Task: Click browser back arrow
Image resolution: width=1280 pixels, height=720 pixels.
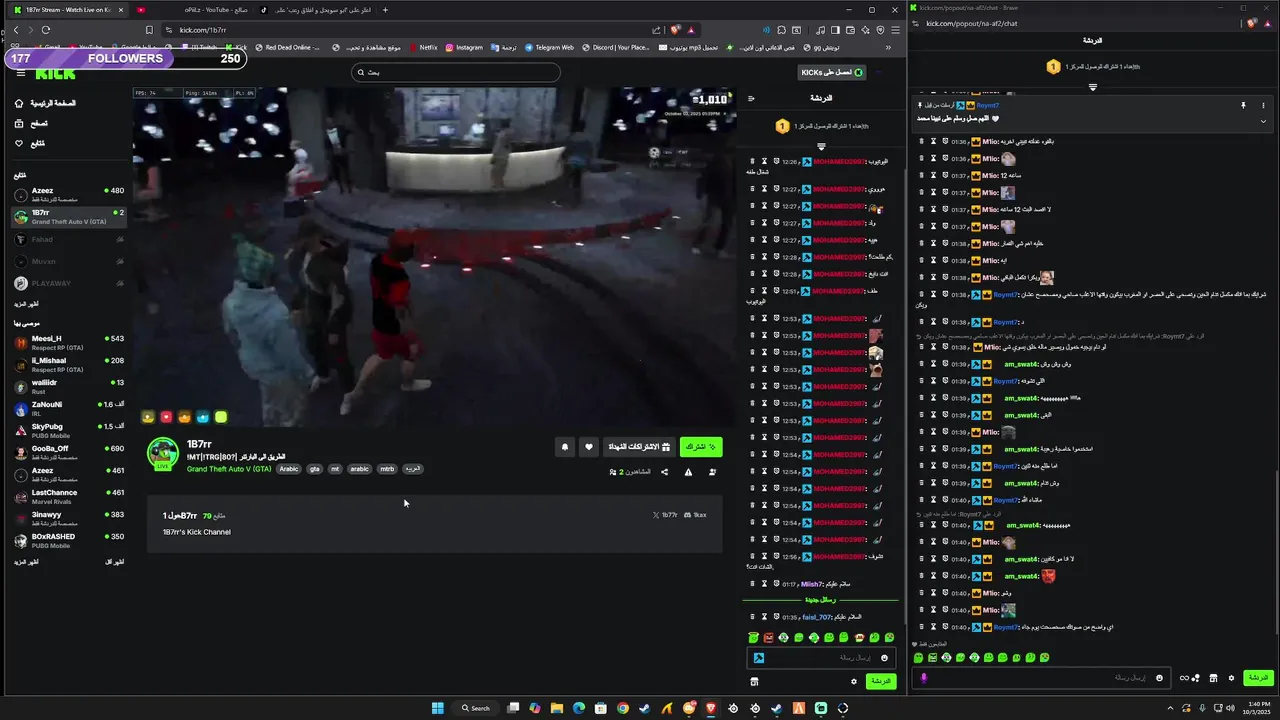Action: click(x=16, y=30)
